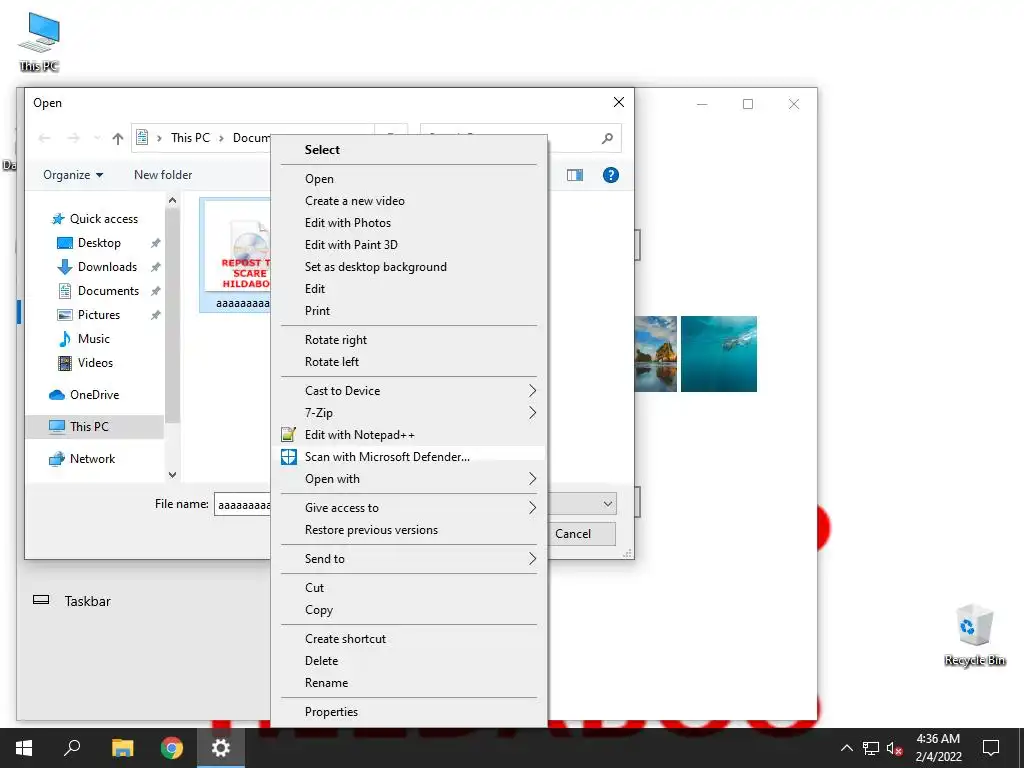Image resolution: width=1024 pixels, height=768 pixels.
Task: Switch to Settings gear in taskbar
Action: [x=221, y=748]
